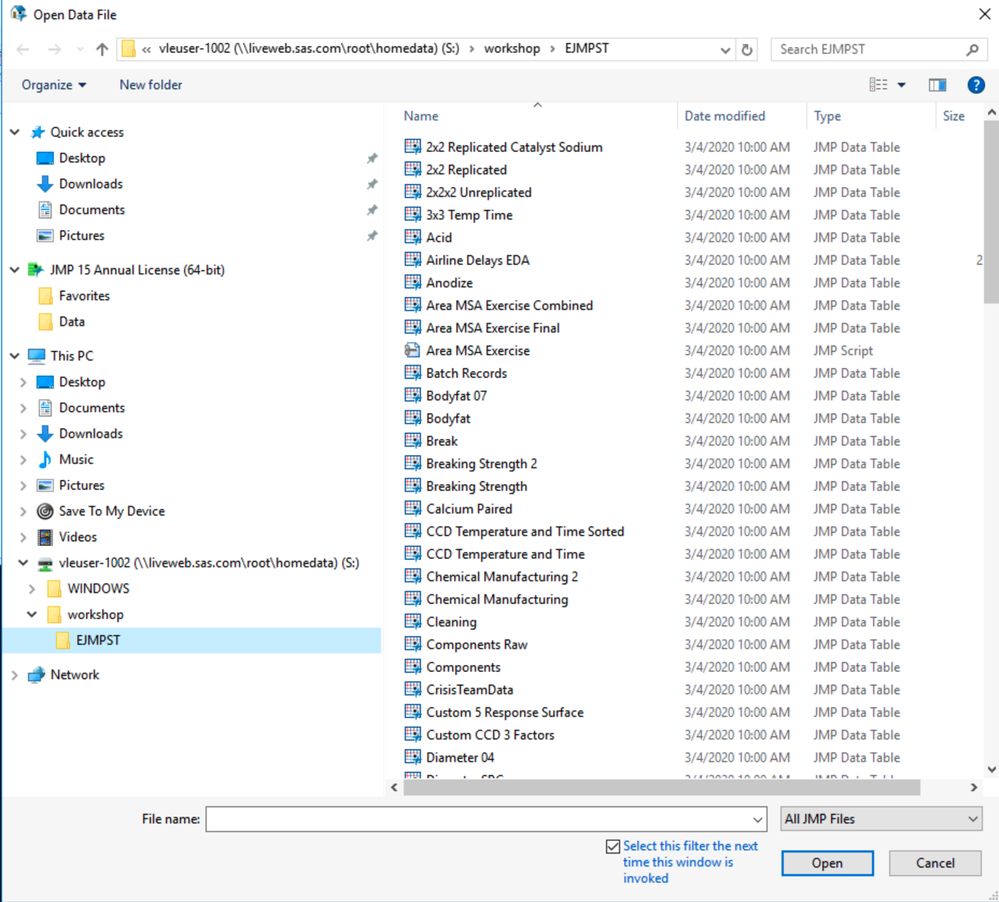Open the Organize menu
The image size is (999, 902).
tap(54, 85)
